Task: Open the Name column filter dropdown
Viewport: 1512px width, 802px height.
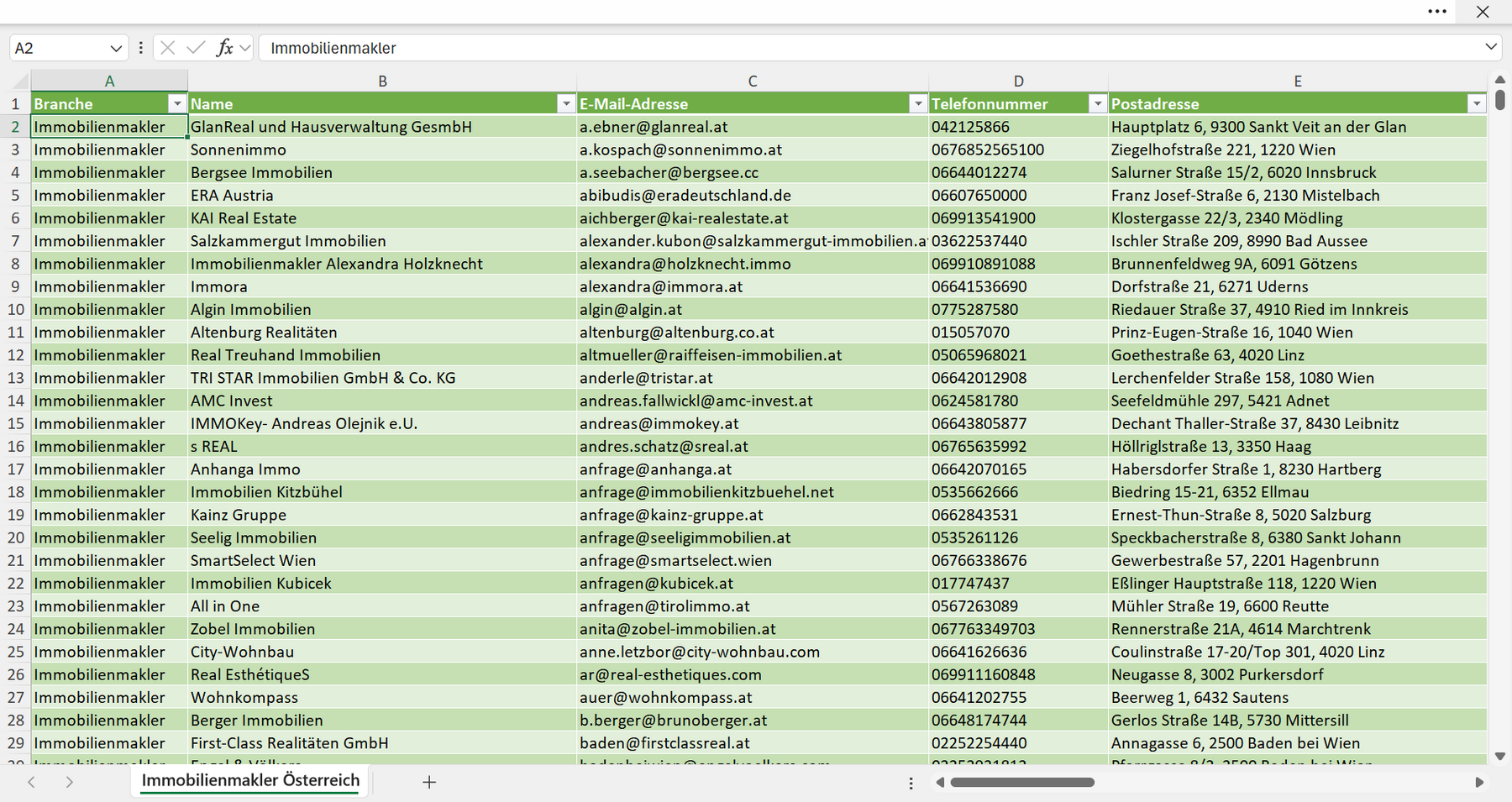Action: [566, 104]
